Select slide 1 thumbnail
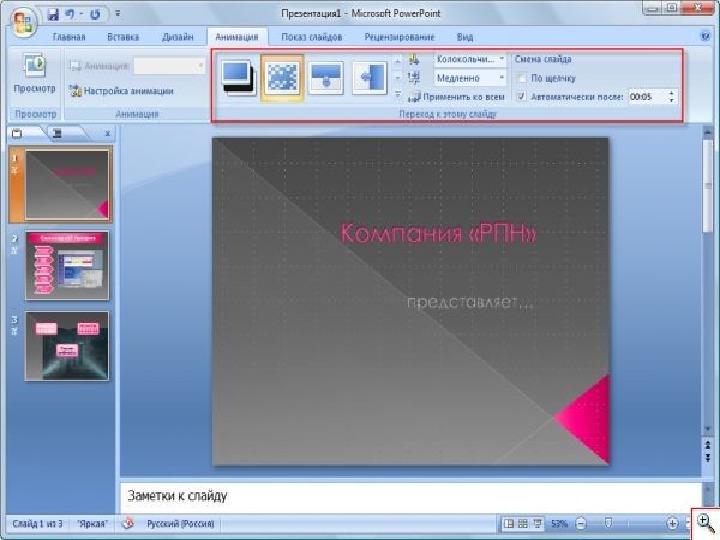720x540 pixels. click(x=67, y=185)
